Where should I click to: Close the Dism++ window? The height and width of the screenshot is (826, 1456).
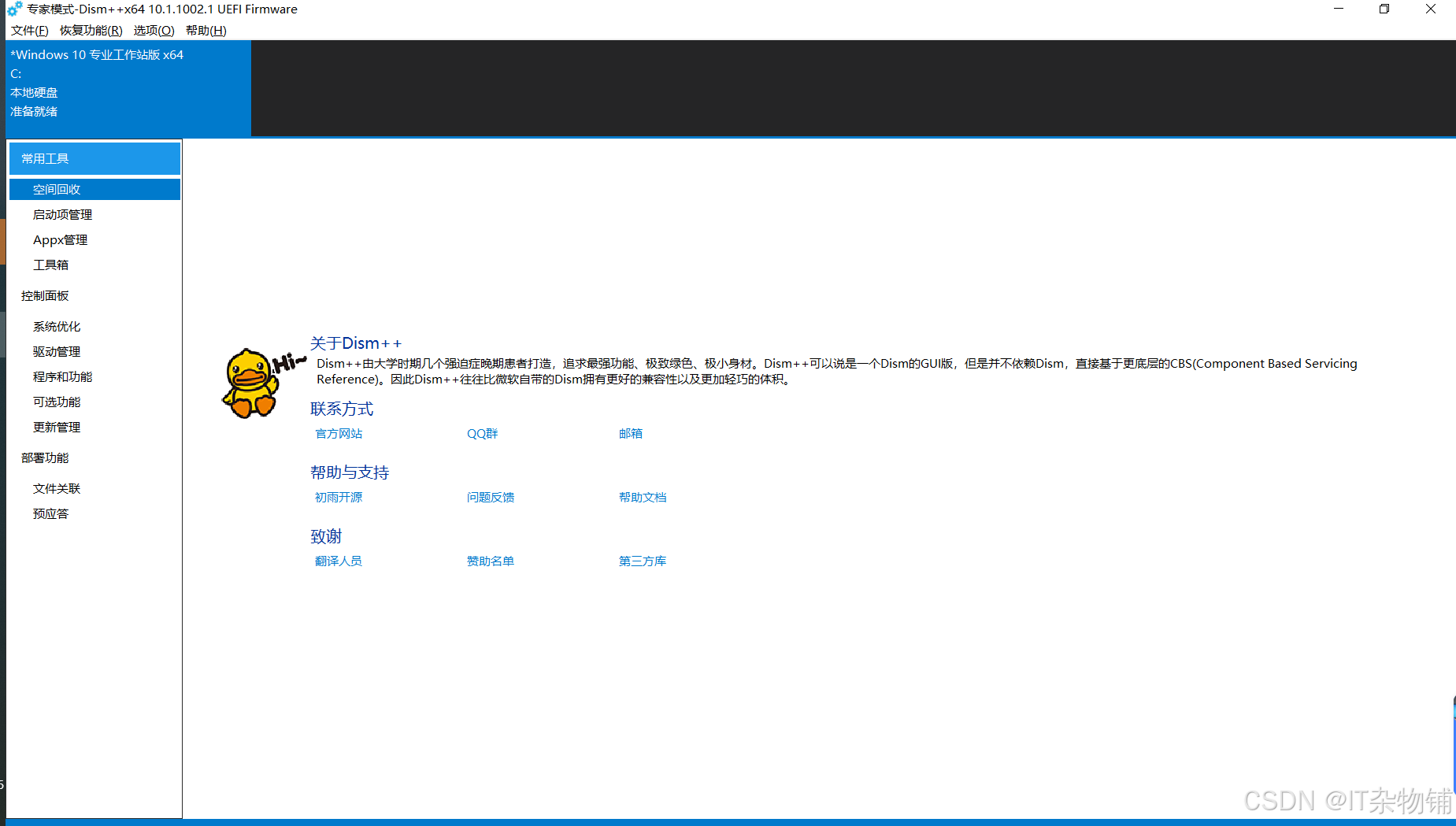(1431, 9)
